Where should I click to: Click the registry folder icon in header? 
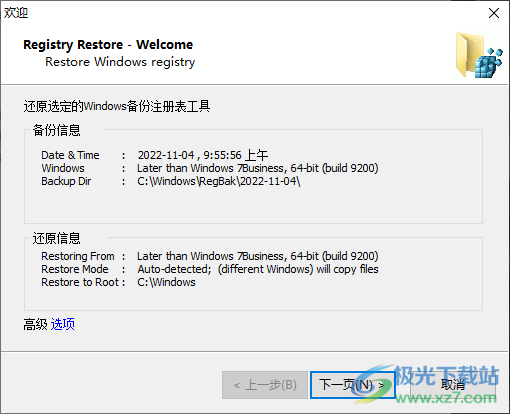(479, 55)
